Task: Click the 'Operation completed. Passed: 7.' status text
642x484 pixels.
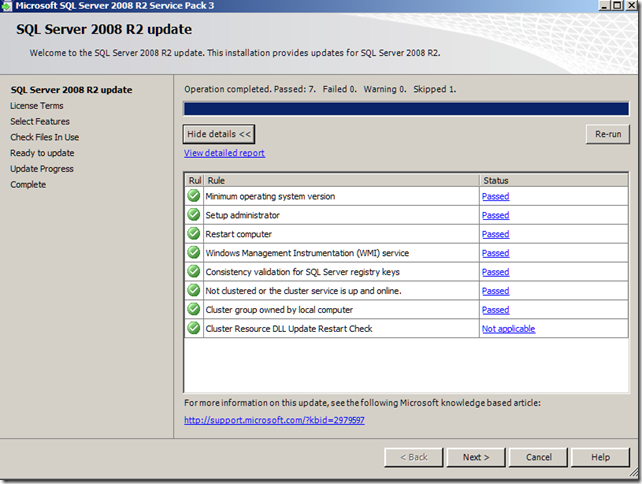Action: coord(250,89)
